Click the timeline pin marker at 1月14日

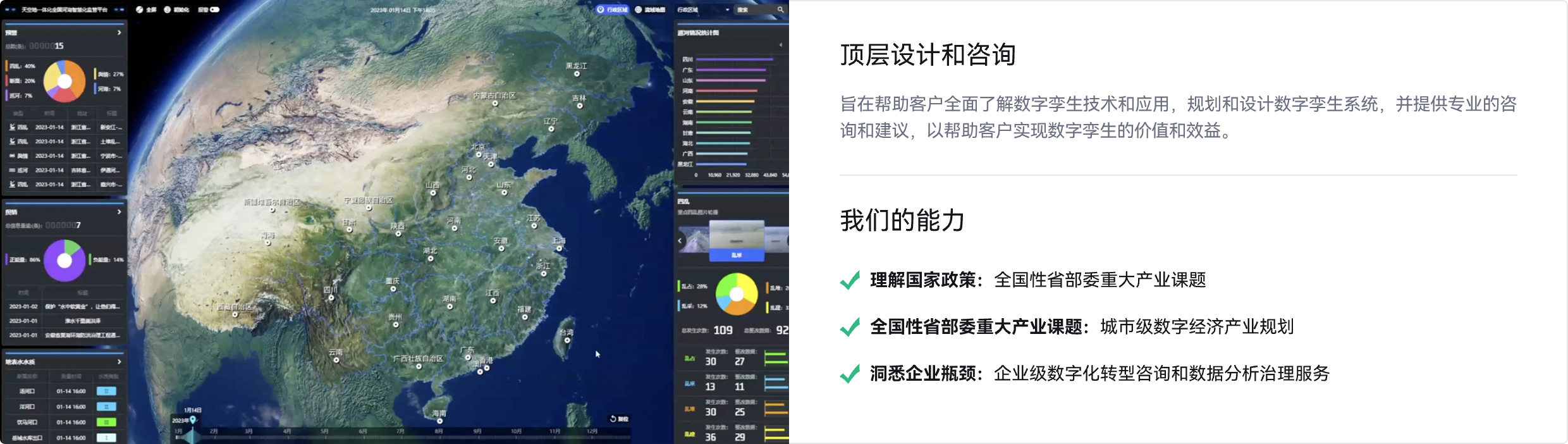(193, 419)
